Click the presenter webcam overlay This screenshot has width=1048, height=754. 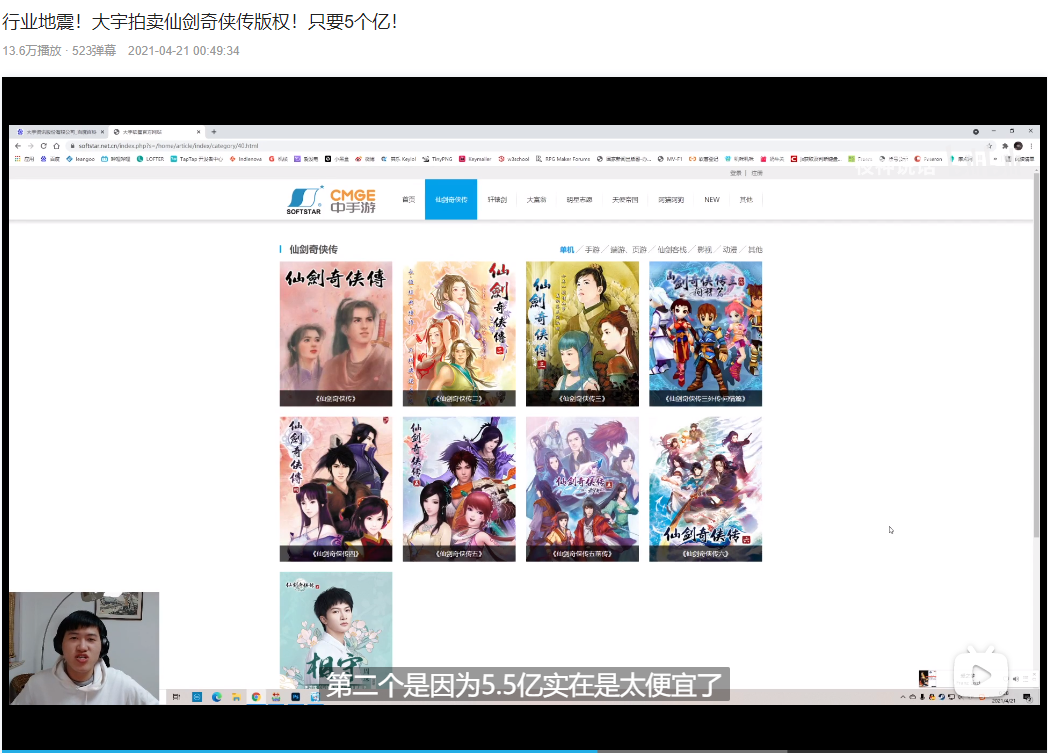[x=84, y=648]
